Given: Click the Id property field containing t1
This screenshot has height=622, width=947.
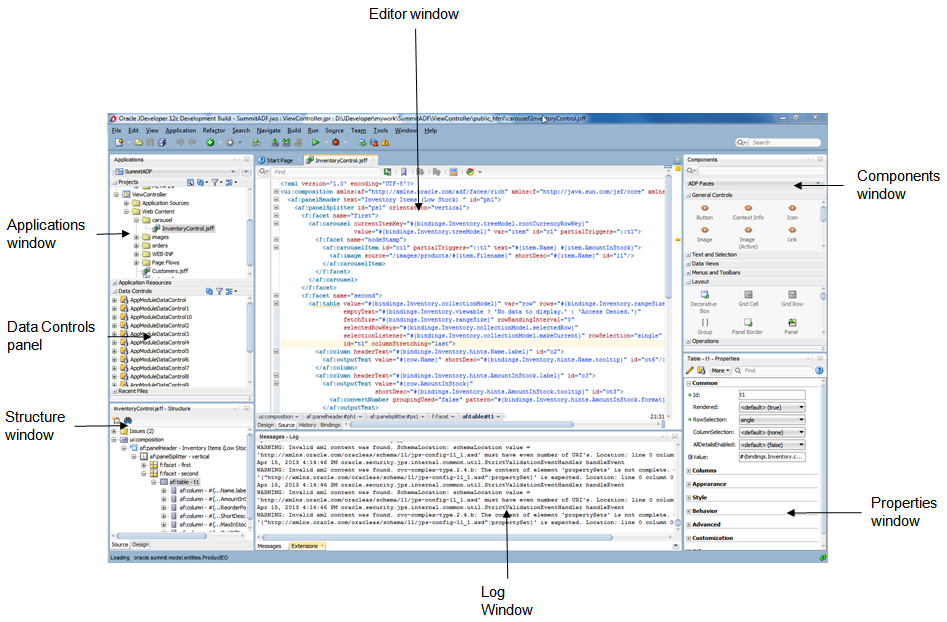Looking at the screenshot, I should click(772, 395).
